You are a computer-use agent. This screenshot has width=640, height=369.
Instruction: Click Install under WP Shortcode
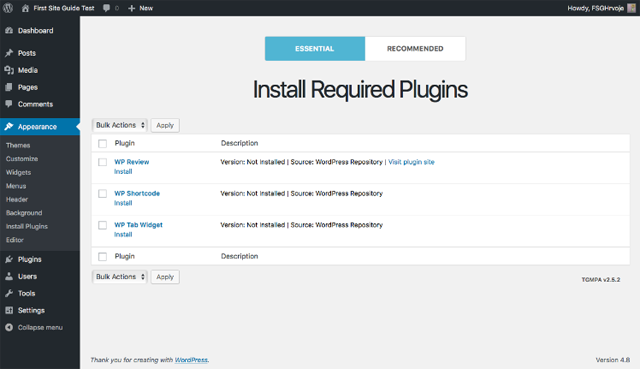(x=123, y=203)
